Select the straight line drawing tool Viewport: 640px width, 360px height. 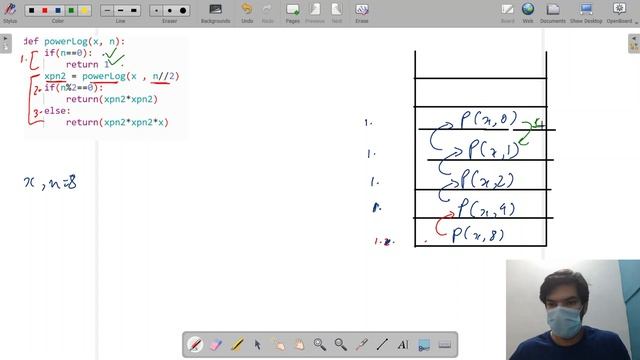382,344
